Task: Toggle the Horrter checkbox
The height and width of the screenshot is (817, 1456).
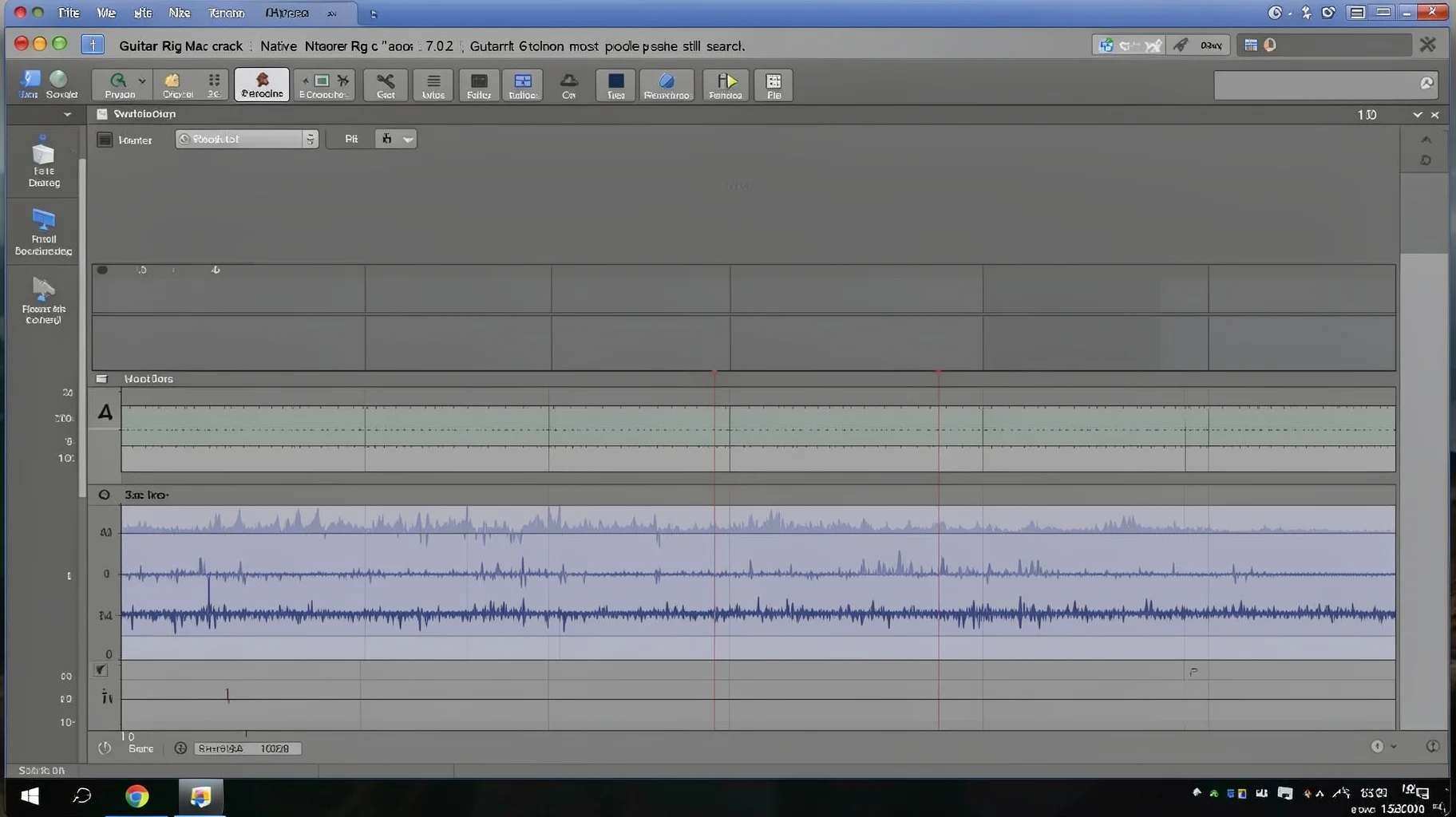Action: 105,140
